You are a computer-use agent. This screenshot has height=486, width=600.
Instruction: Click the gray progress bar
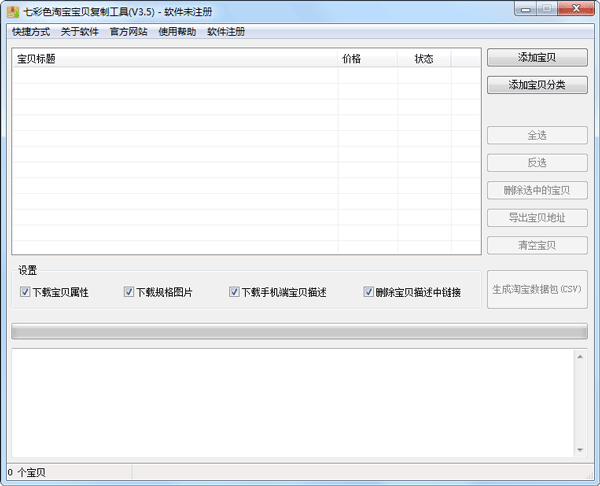click(300, 331)
